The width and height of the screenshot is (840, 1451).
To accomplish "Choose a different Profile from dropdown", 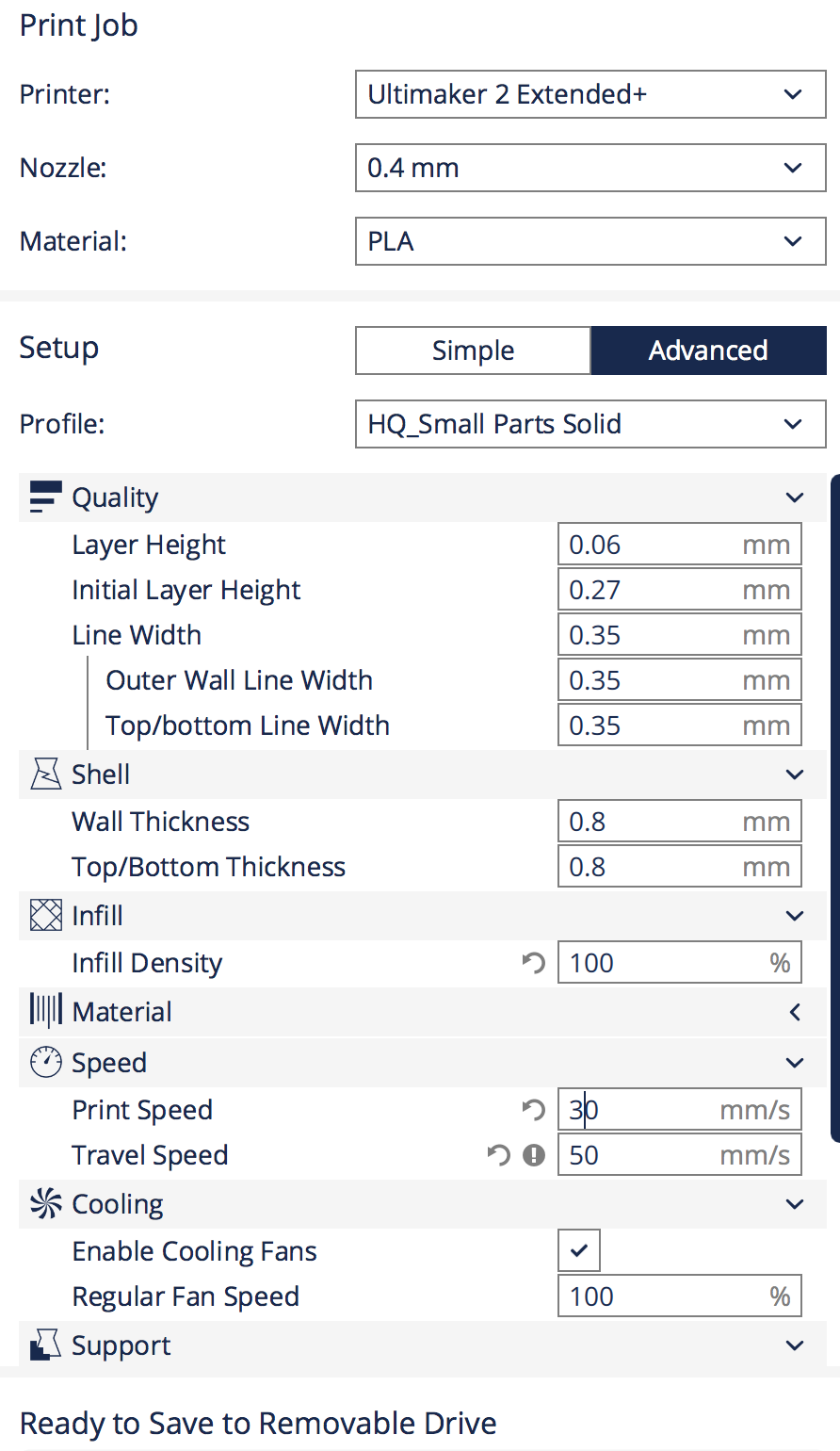I will tap(590, 424).
